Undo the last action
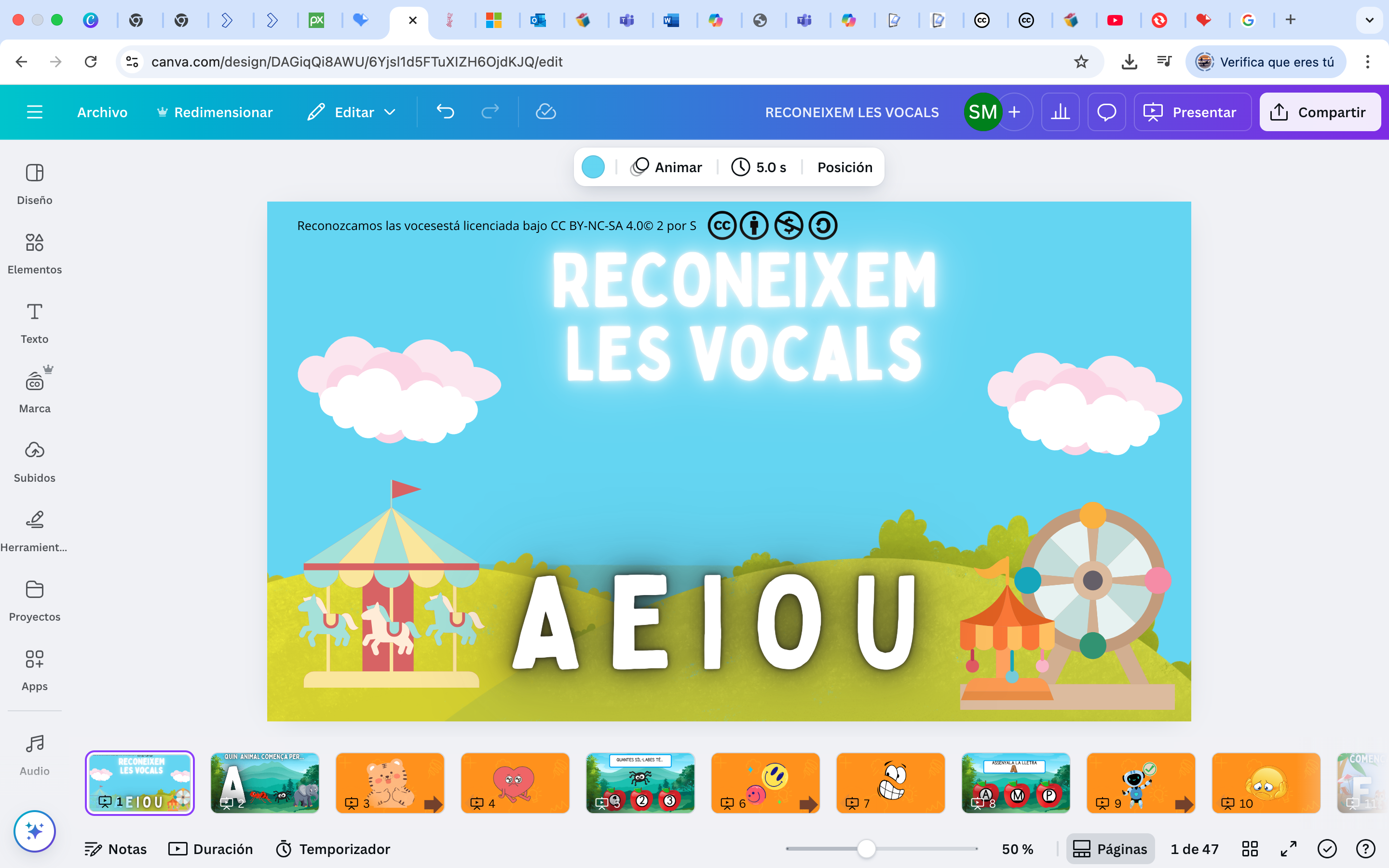 point(446,112)
